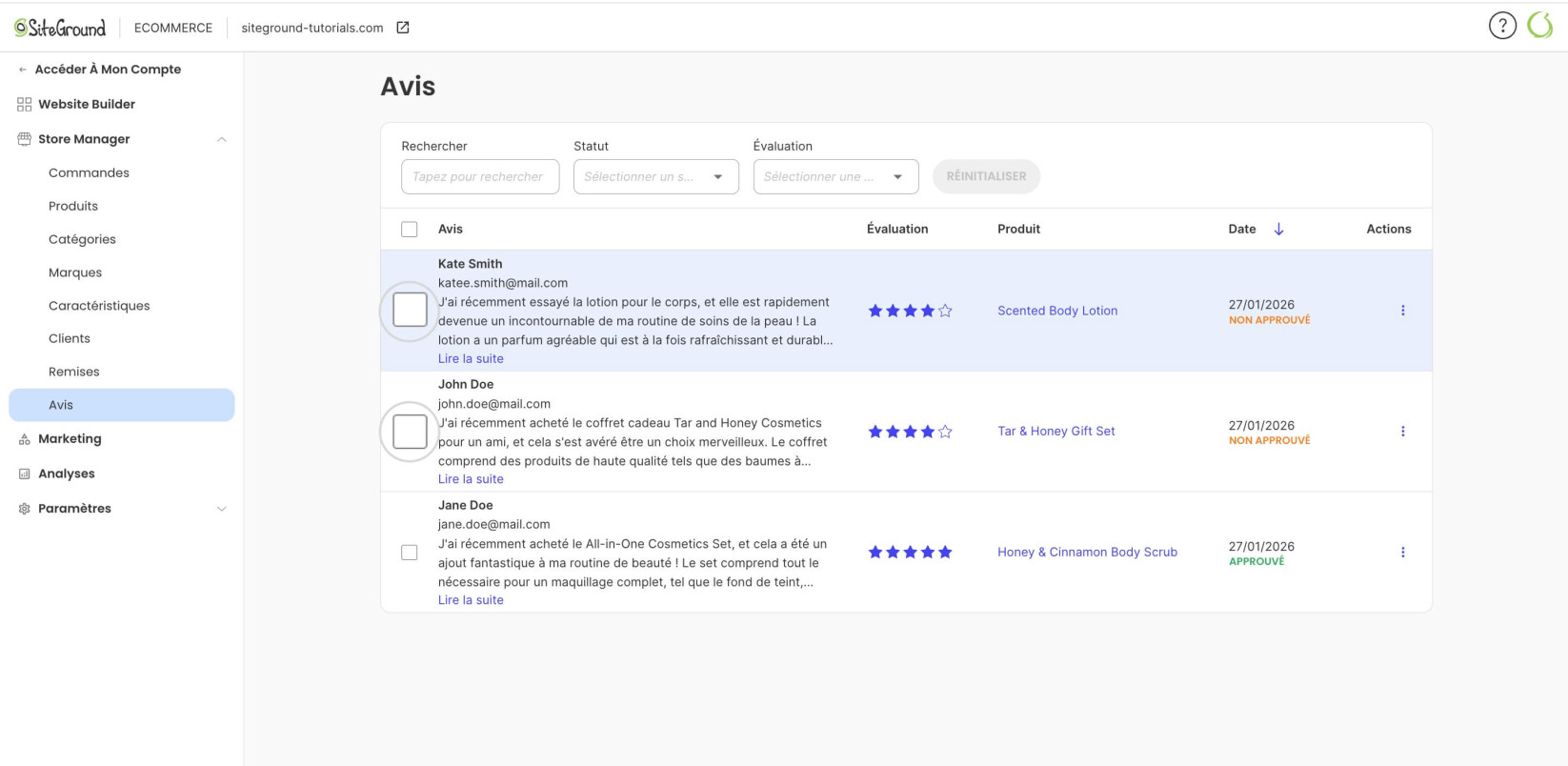Viewport: 1568px width, 766px height.
Task: Select the Jane Doe review checkbox
Action: pyautogui.click(x=410, y=553)
